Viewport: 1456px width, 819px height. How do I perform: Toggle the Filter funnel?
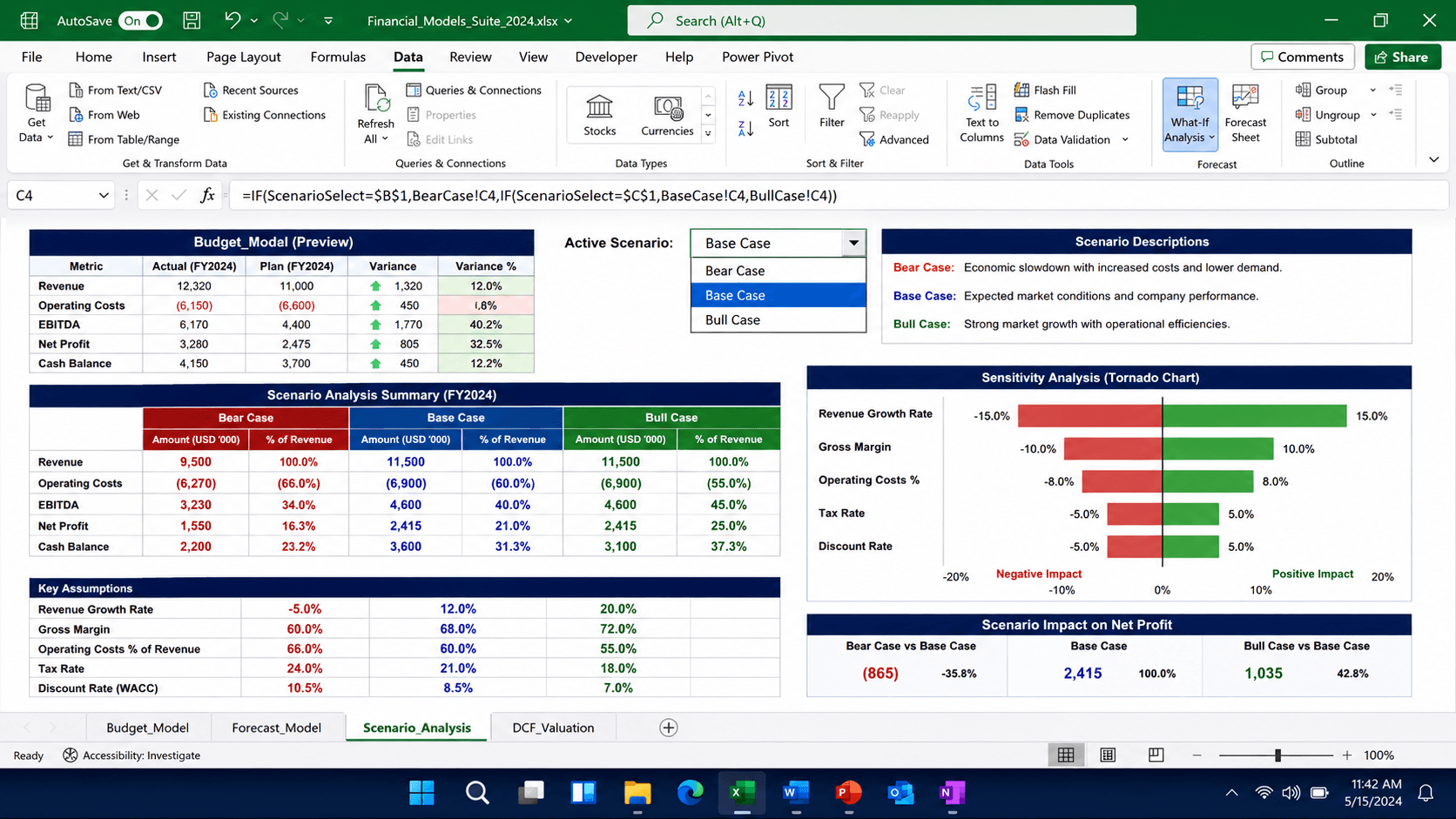click(832, 106)
